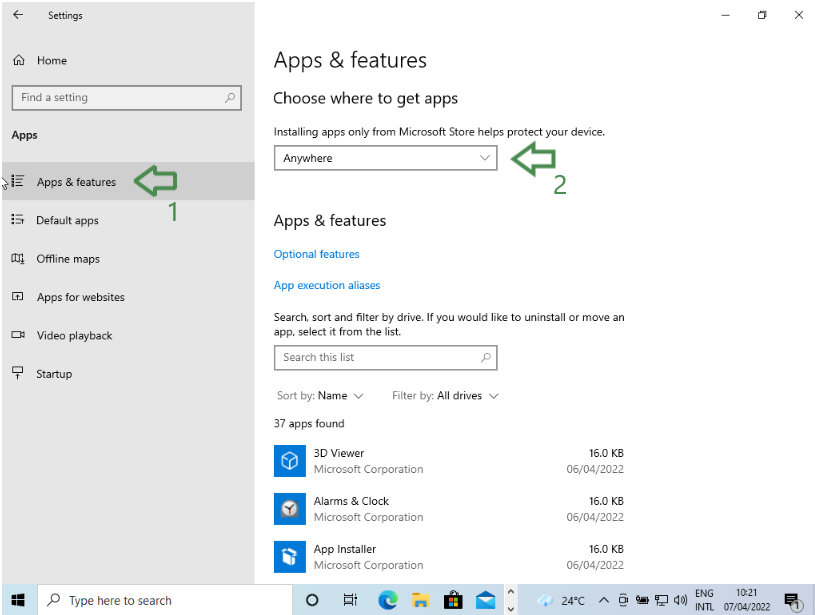Open Filter by All drives dropdown

[445, 396]
